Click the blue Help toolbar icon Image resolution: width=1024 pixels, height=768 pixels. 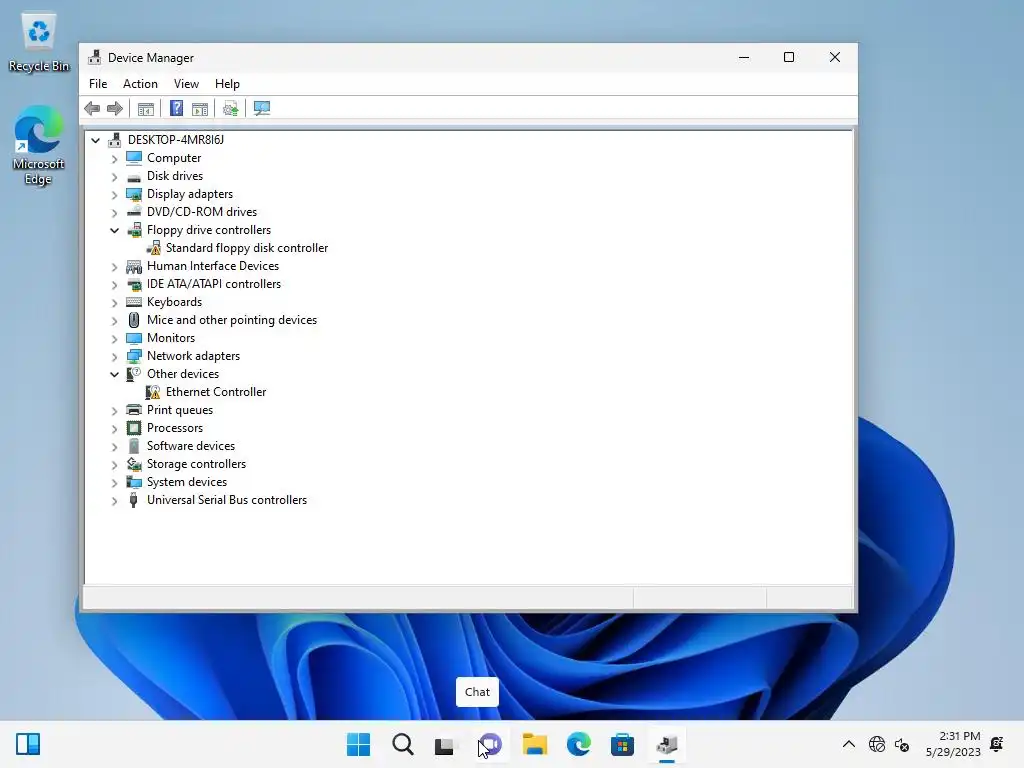[x=176, y=108]
